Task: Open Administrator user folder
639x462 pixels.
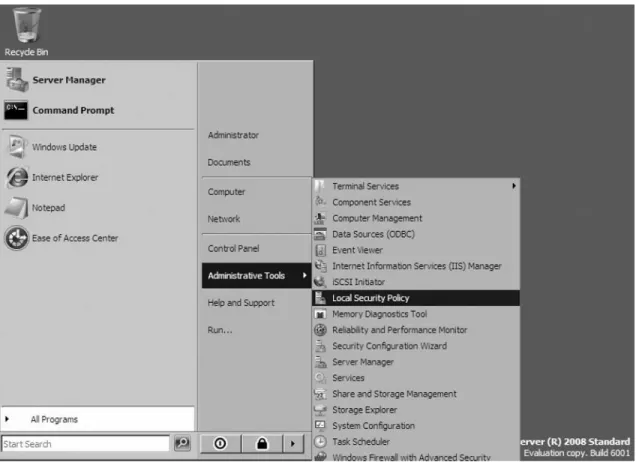Action: (x=233, y=135)
